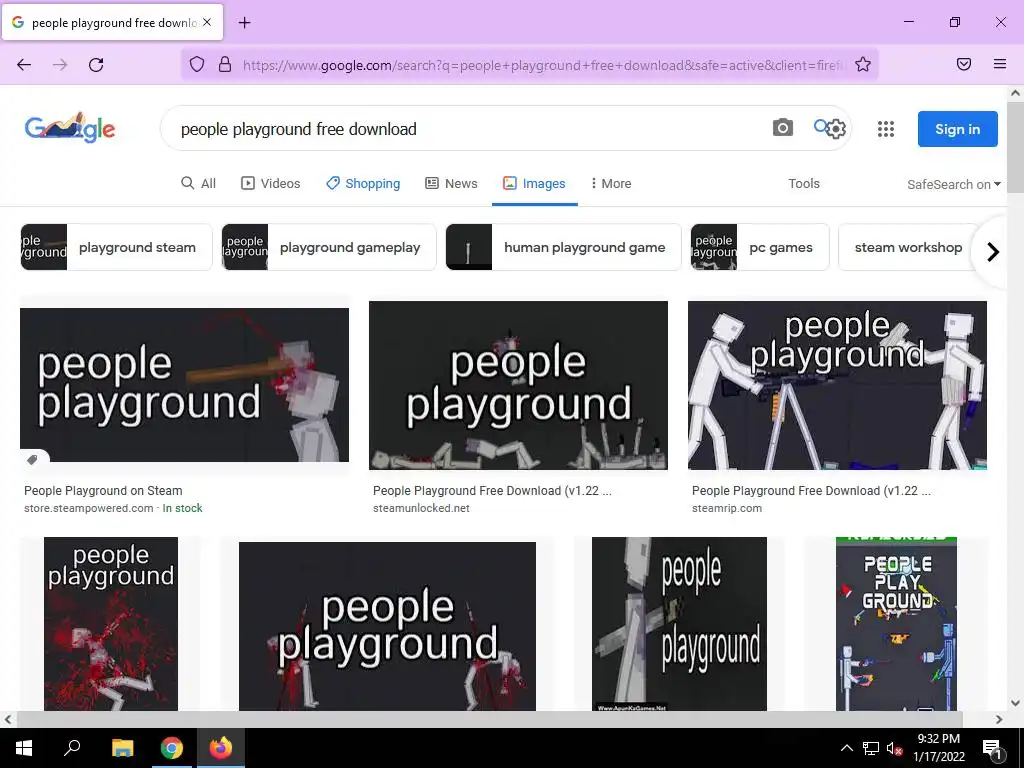Click the browser address bar URL

(543, 65)
